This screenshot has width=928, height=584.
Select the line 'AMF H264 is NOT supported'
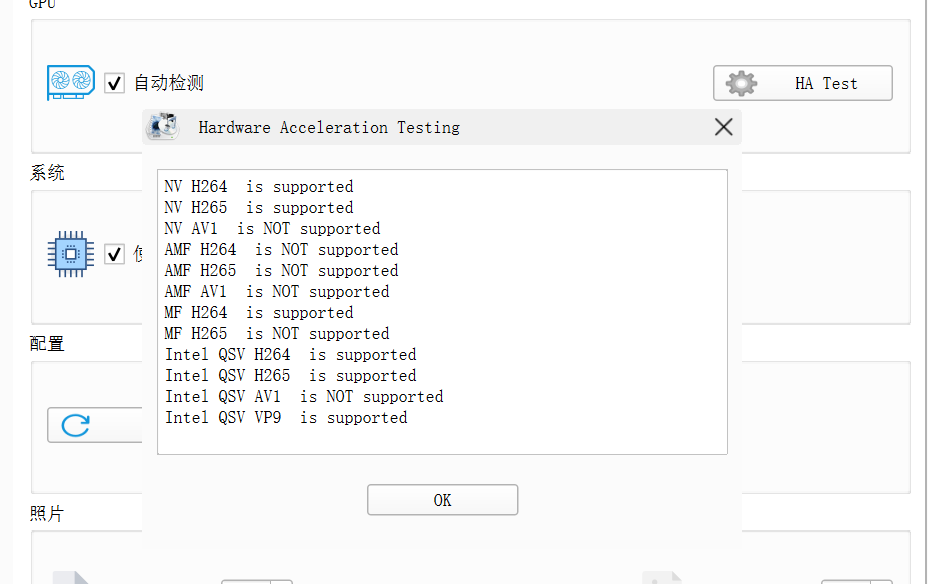pyautogui.click(x=281, y=250)
